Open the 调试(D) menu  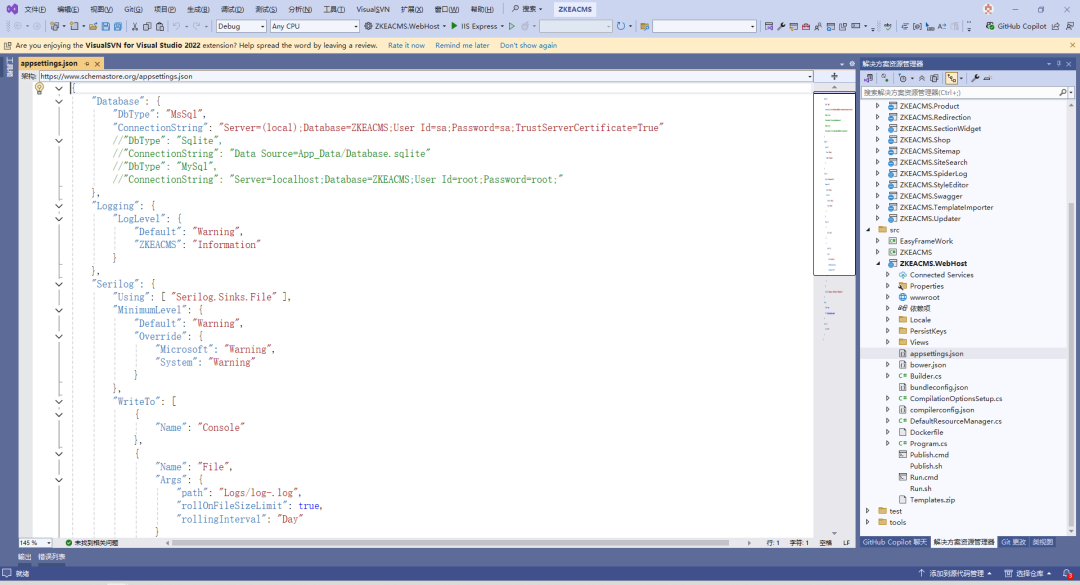232,10
